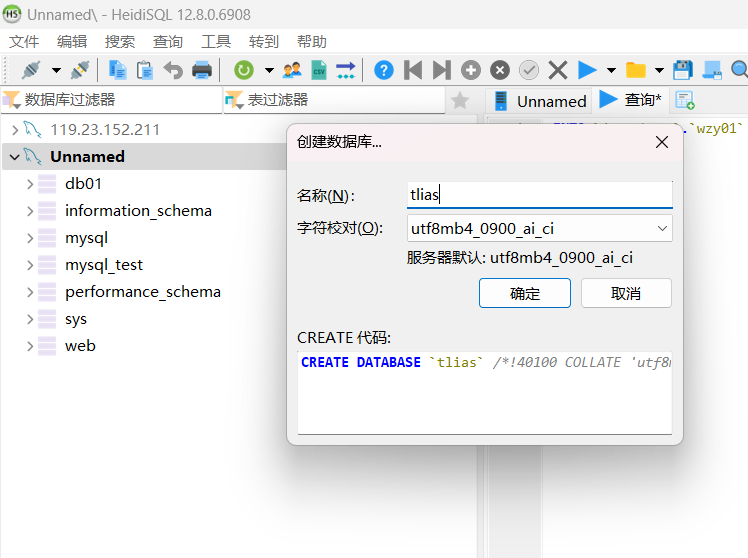This screenshot has height=558, width=748.
Task: Expand the sys database
Action: click(30, 319)
